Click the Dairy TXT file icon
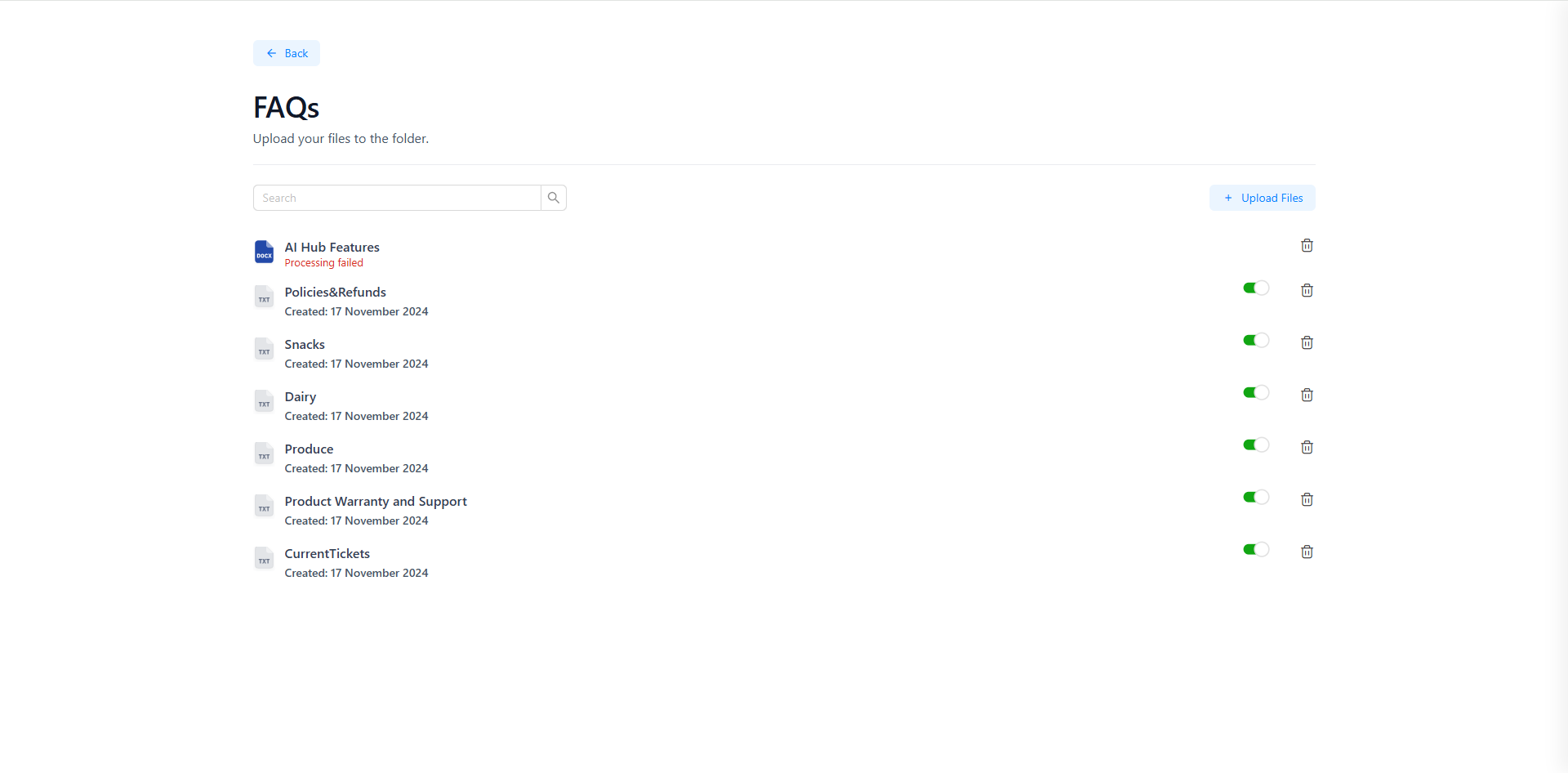The width and height of the screenshot is (1568, 773). pyautogui.click(x=264, y=400)
